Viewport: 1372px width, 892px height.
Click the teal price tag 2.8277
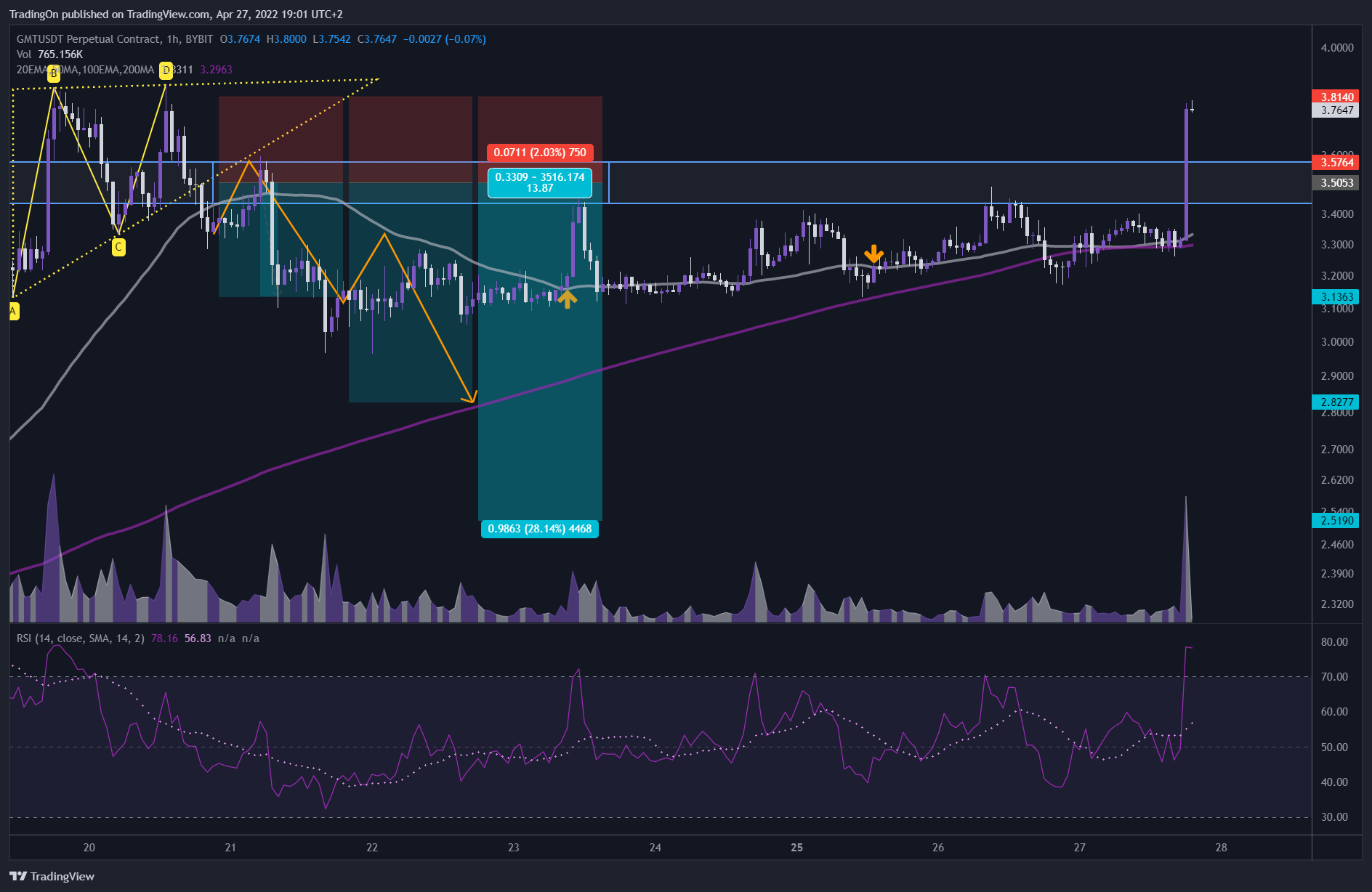pyautogui.click(x=1335, y=402)
